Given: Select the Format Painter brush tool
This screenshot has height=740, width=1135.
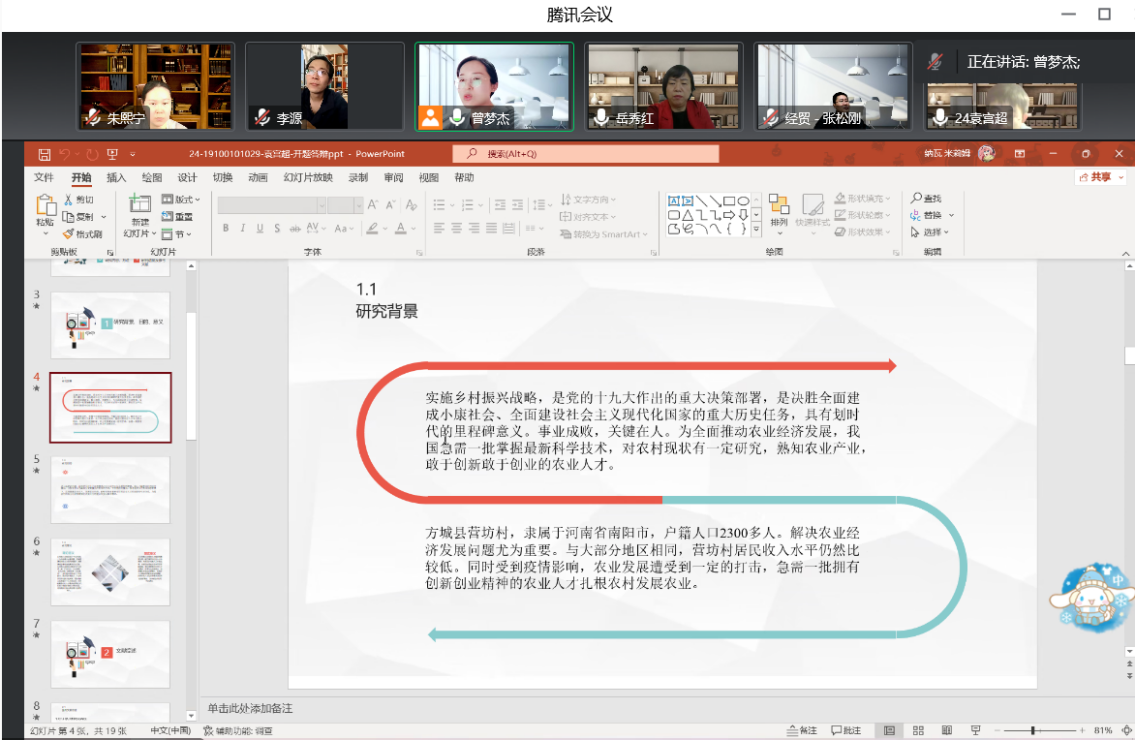Looking at the screenshot, I should [x=70, y=234].
